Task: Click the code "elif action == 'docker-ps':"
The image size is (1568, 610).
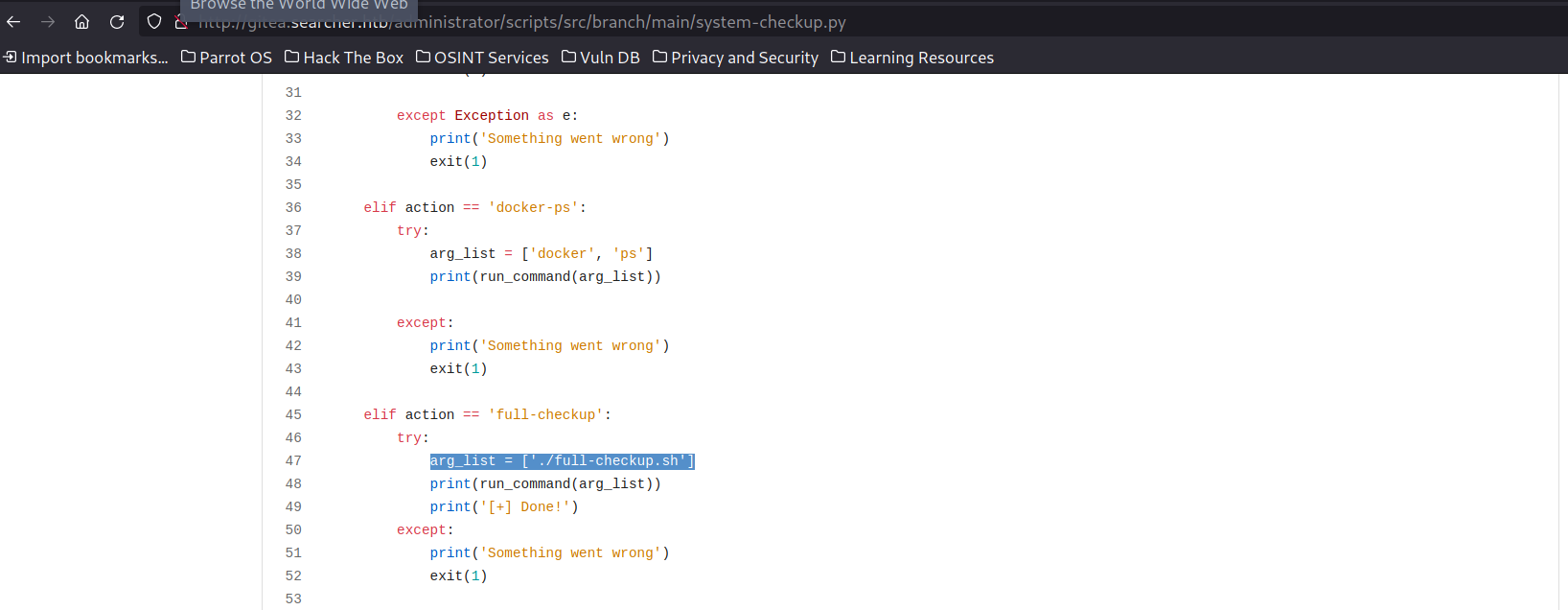Action: tap(475, 207)
